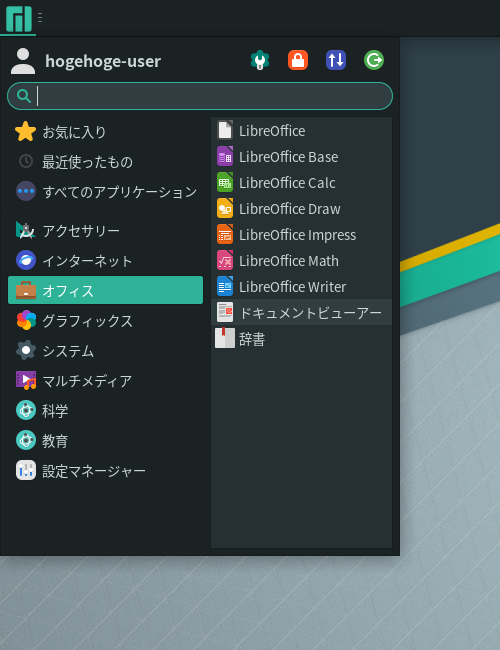500x650 pixels.
Task: Log out using green arrow icon
Action: [x=374, y=60]
